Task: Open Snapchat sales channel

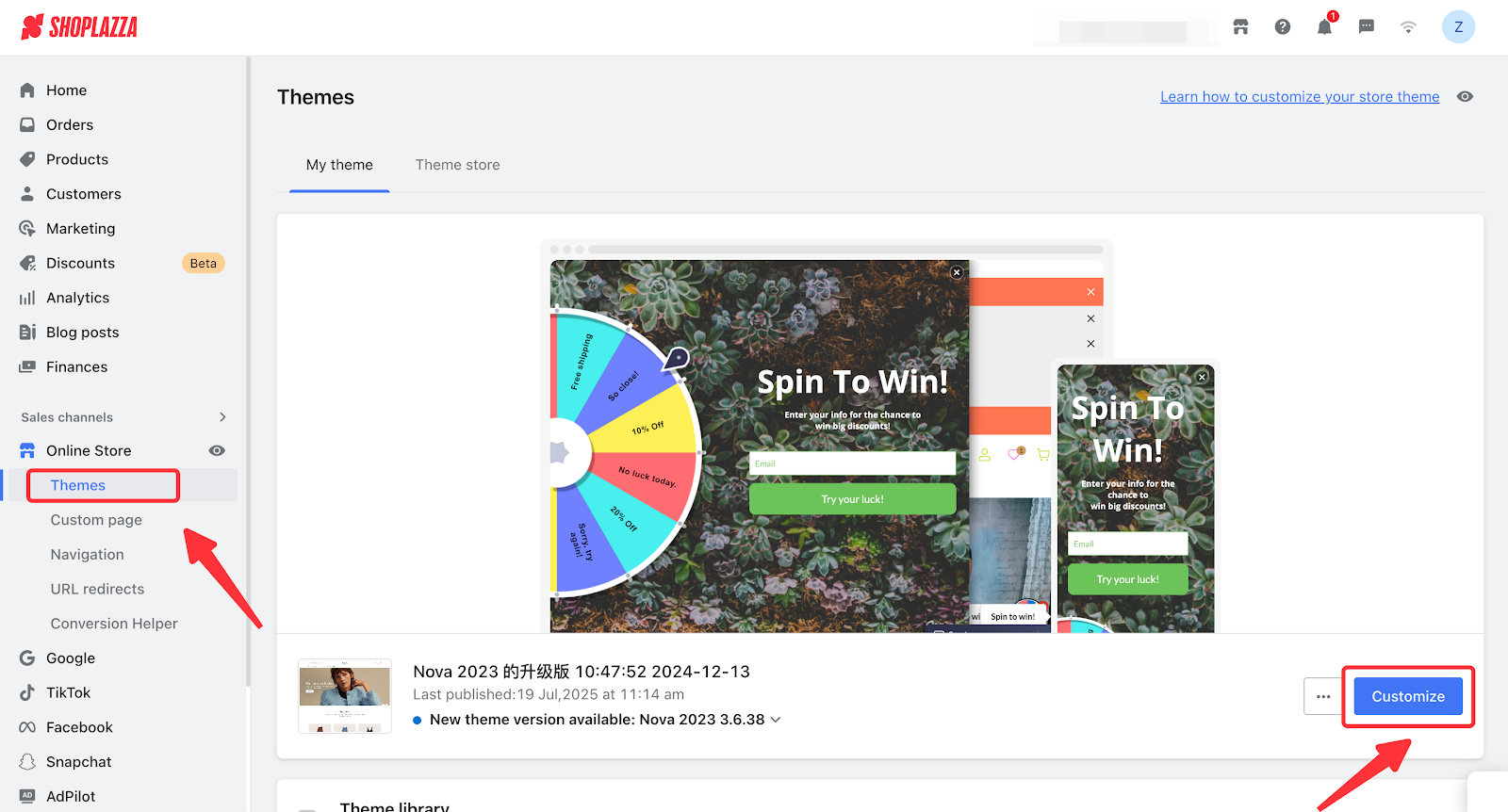Action: (78, 762)
